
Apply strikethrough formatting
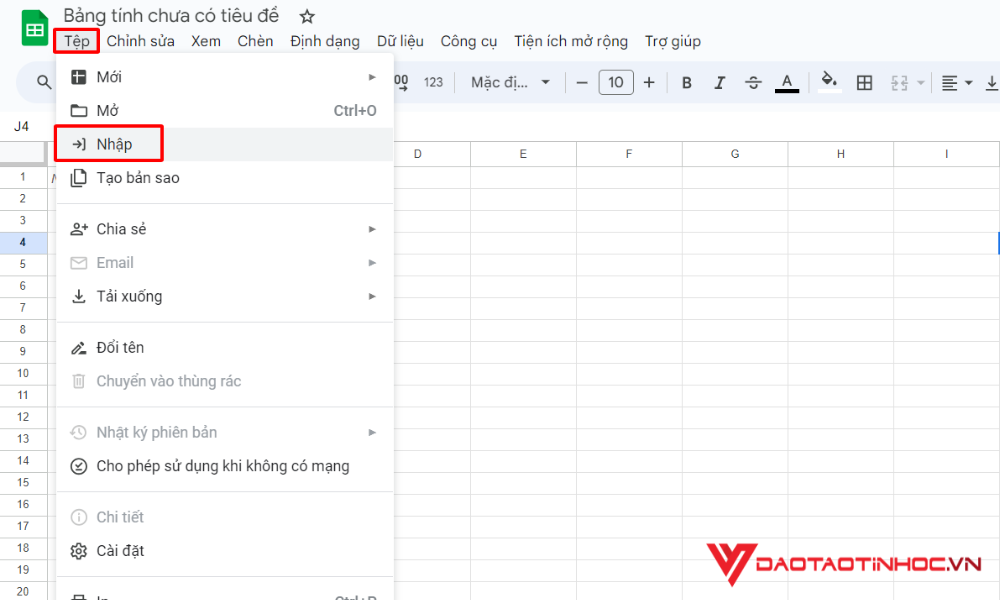753,82
